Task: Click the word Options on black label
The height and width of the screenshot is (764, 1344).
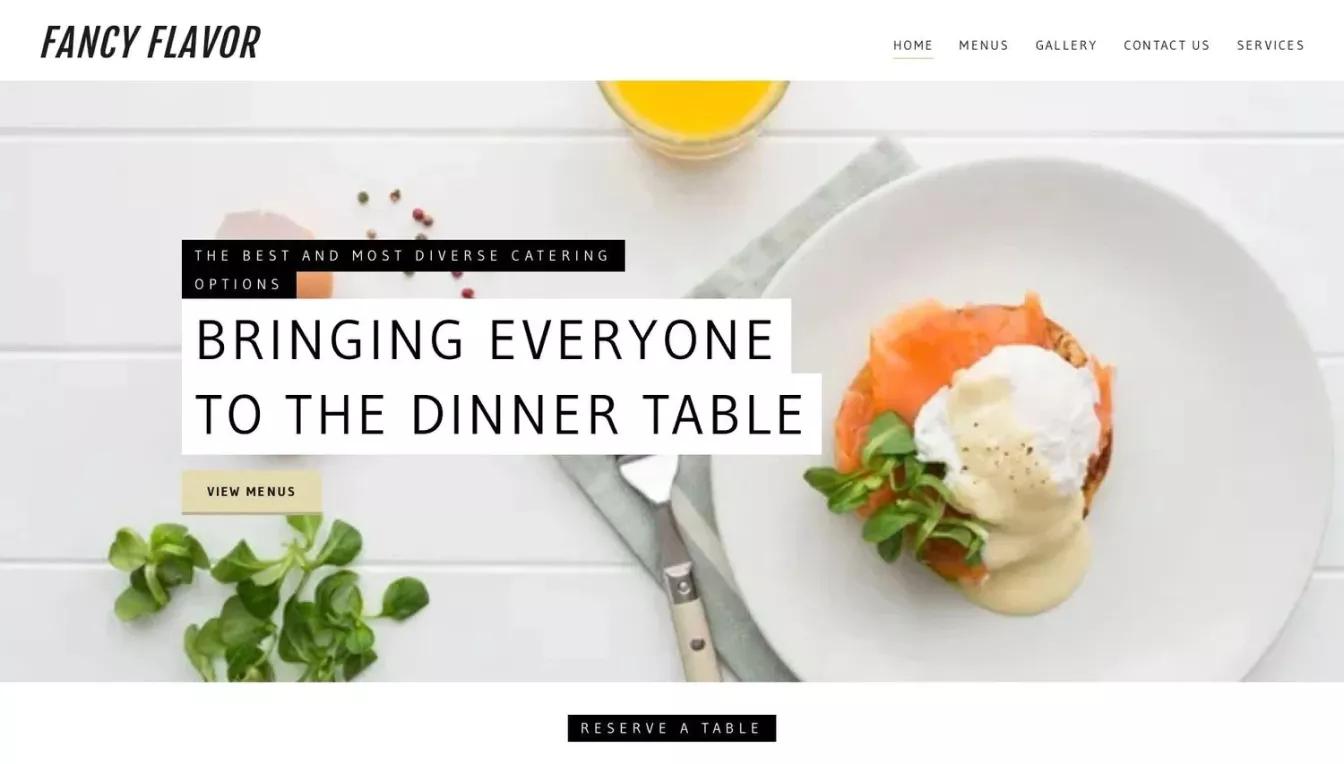Action: [x=238, y=284]
